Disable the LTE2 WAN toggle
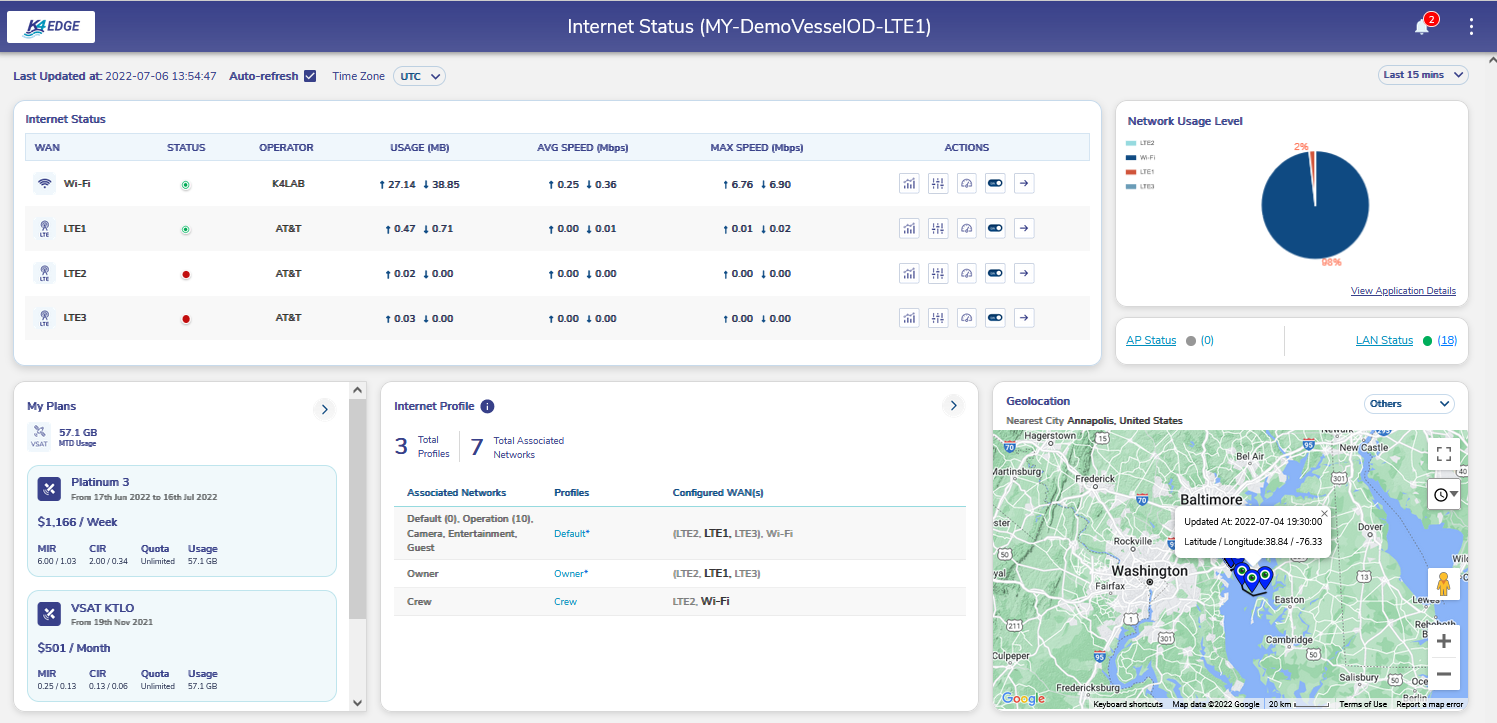This screenshot has width=1497, height=723. click(995, 274)
